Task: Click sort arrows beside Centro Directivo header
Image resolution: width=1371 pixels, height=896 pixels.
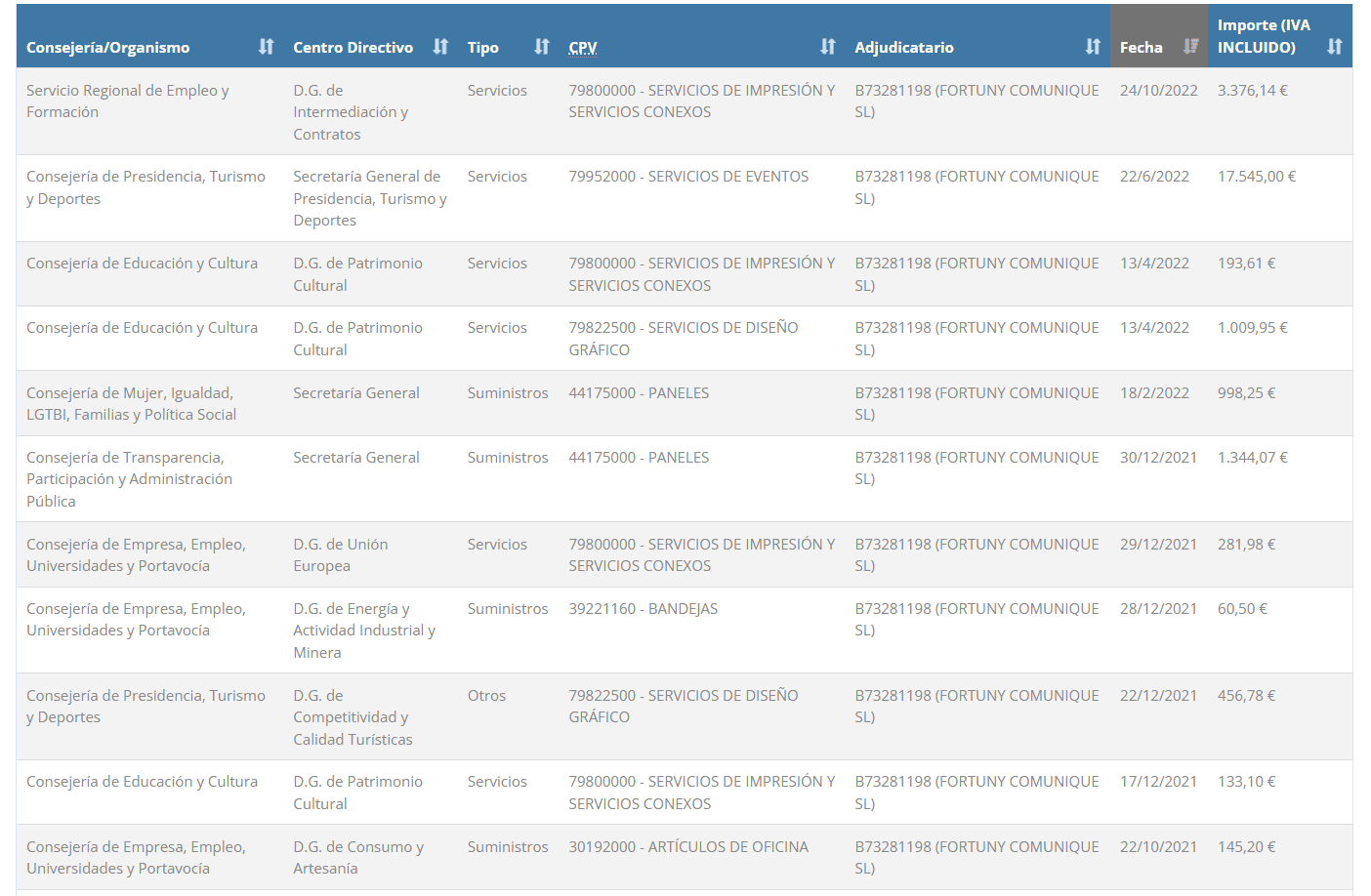Action: [x=440, y=47]
